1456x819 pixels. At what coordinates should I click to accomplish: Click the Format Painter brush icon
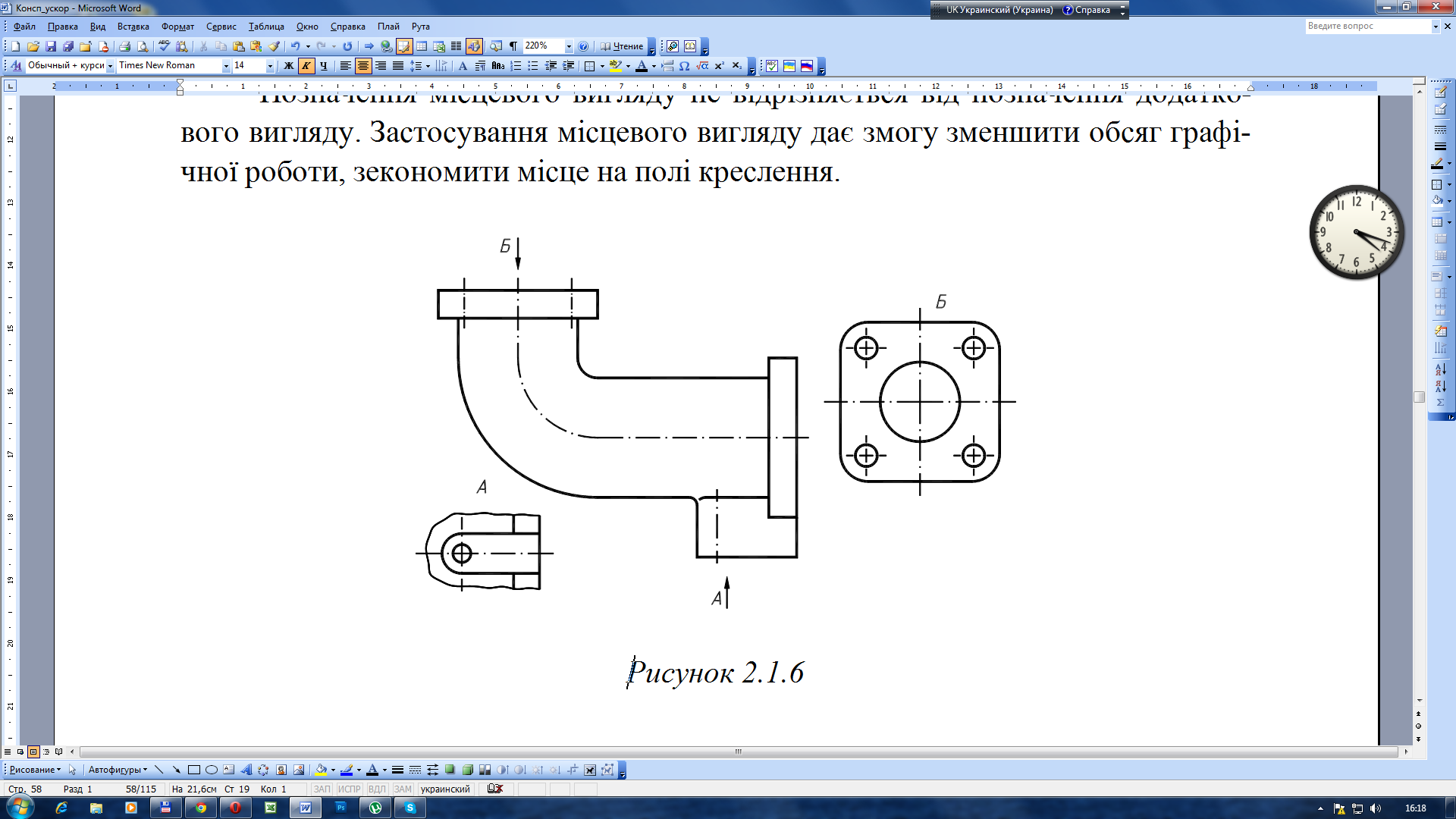click(275, 46)
